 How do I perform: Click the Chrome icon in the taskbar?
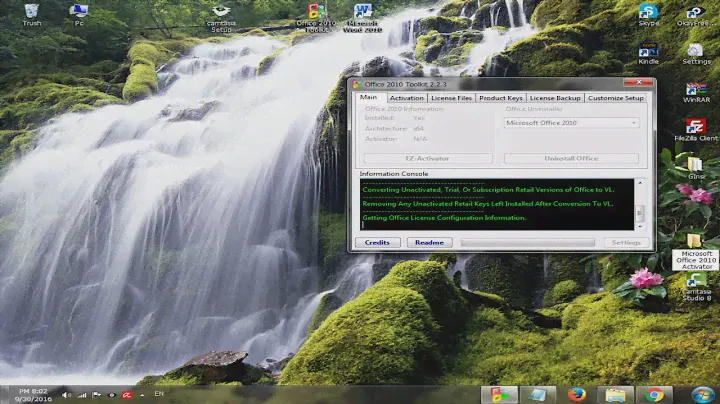click(654, 394)
